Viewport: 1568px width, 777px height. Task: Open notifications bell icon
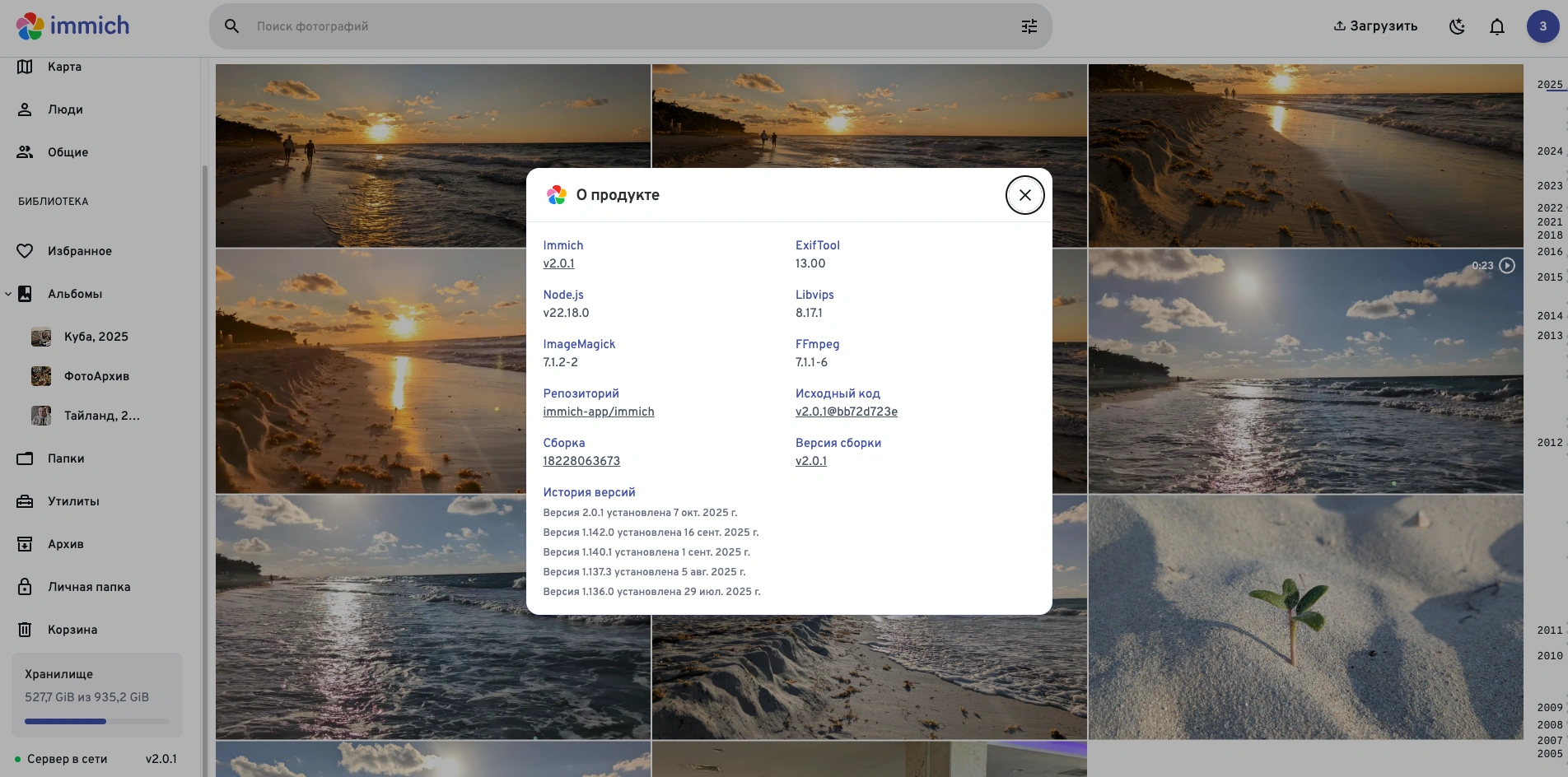[x=1496, y=26]
